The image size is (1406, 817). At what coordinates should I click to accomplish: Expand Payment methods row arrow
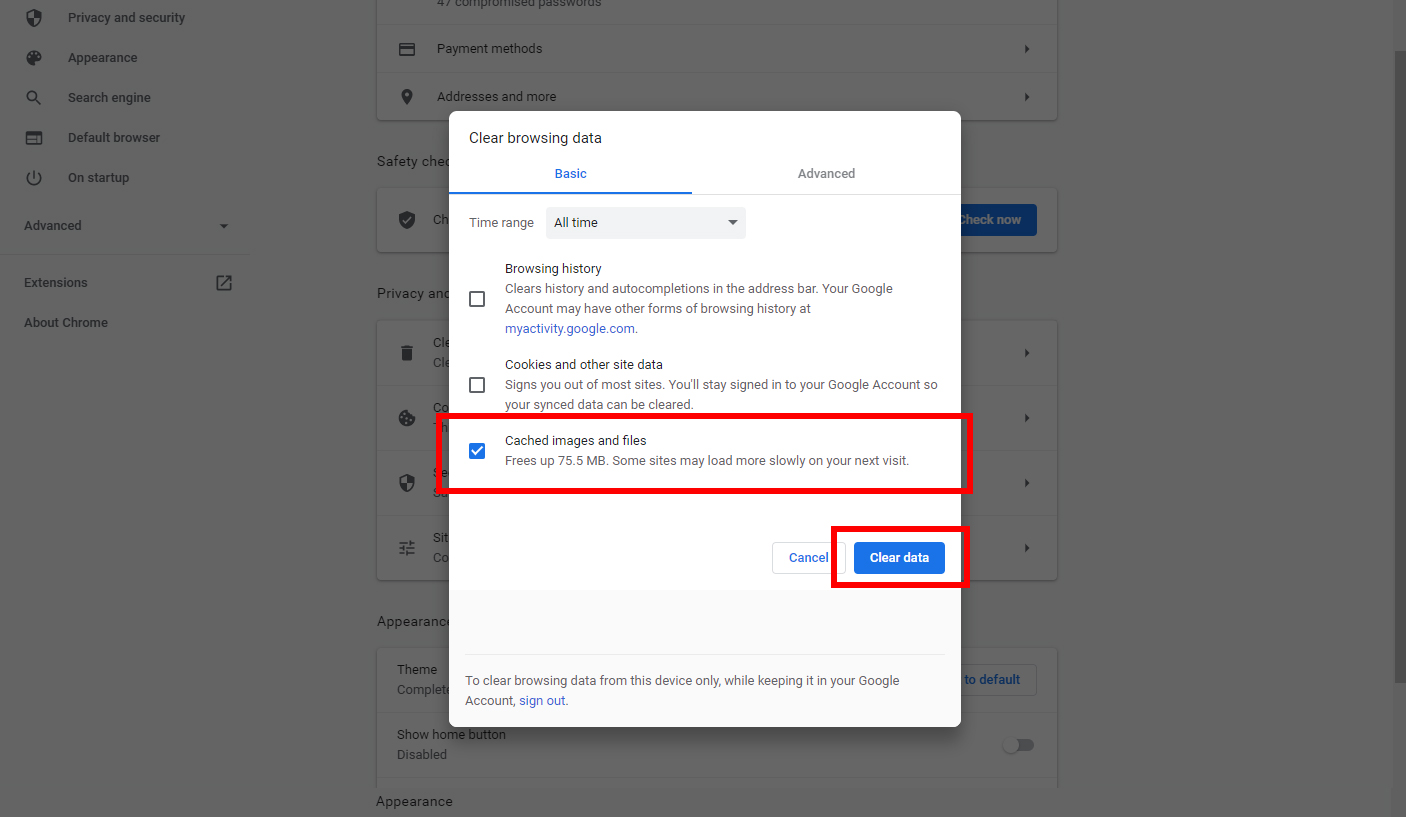tap(1026, 49)
